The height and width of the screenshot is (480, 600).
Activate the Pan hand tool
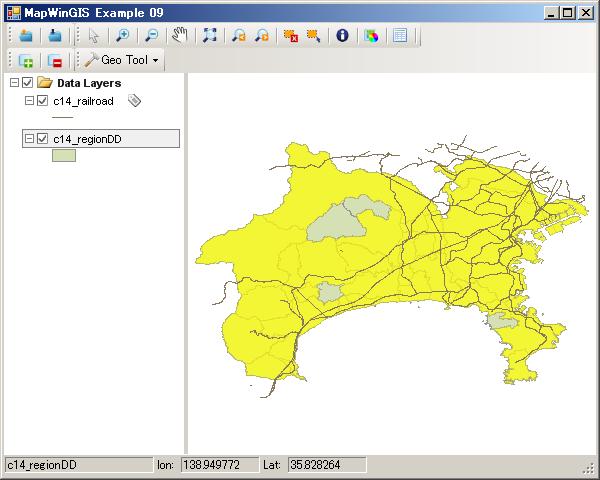point(180,35)
